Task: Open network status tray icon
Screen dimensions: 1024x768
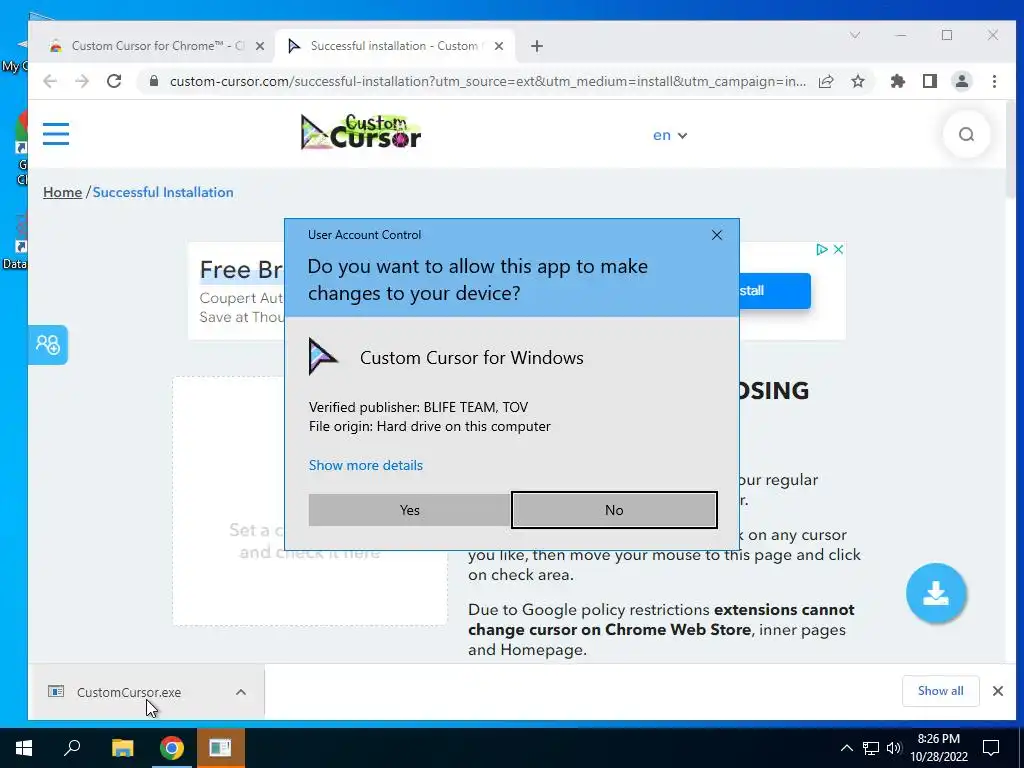Action: 871,748
